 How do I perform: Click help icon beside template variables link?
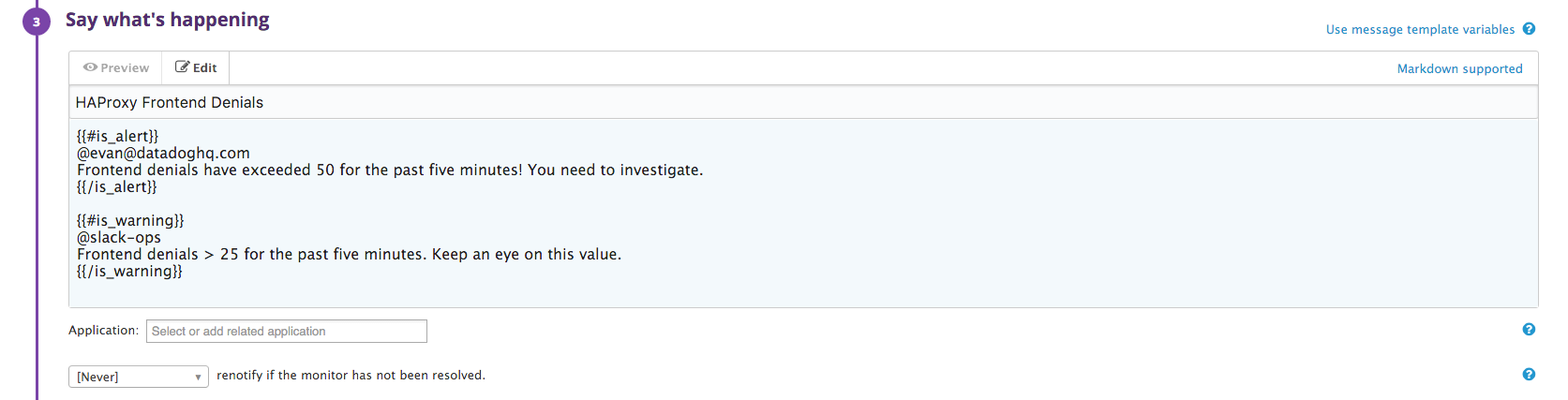1529,29
